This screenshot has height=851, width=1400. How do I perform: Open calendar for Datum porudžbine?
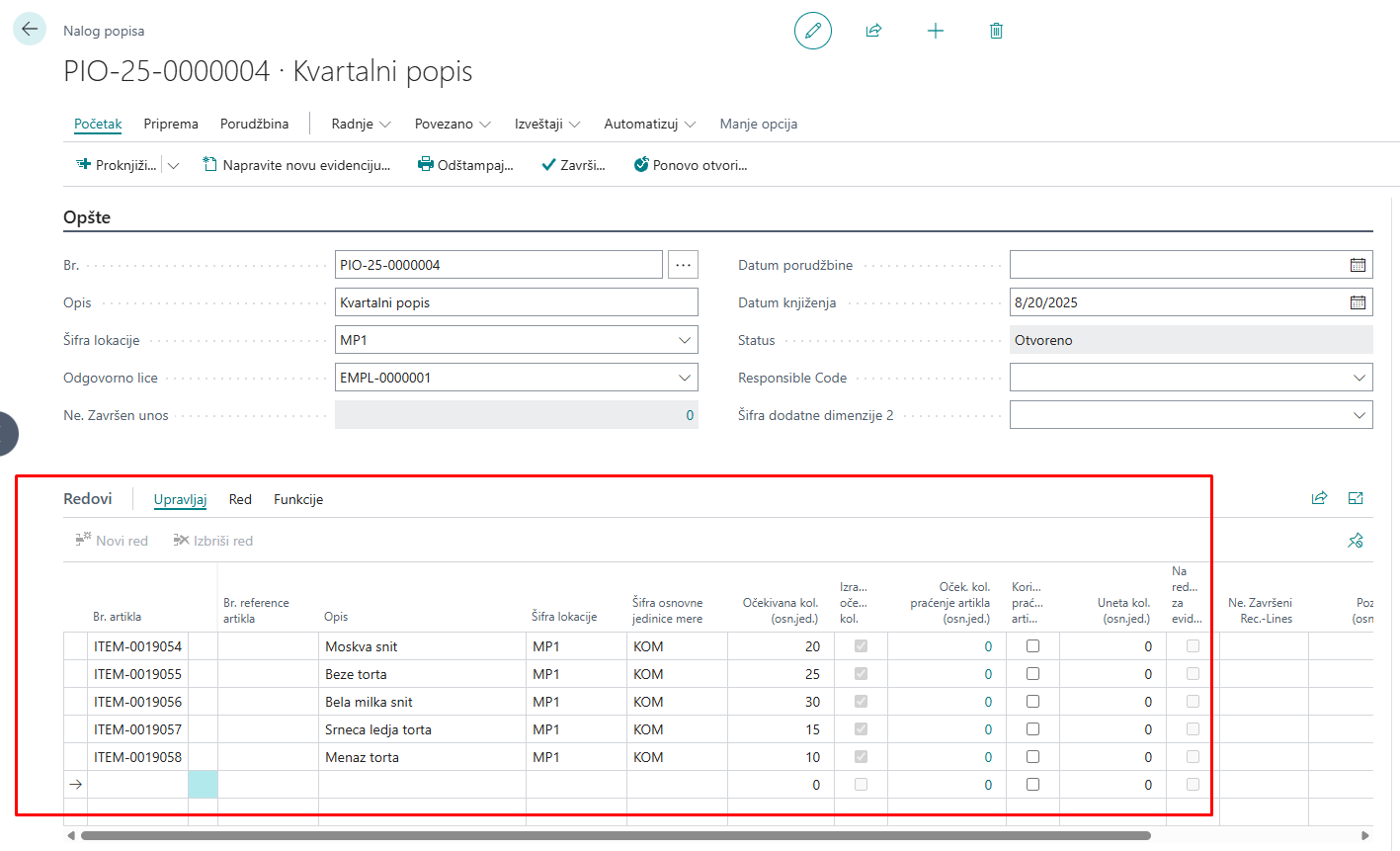pos(1358,265)
